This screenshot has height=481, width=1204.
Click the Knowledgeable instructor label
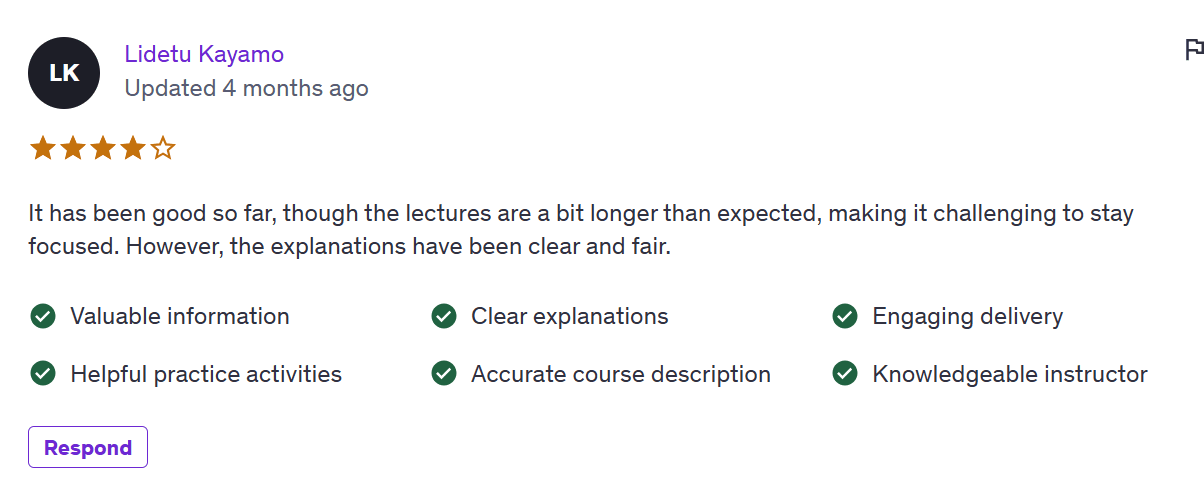coord(1009,374)
